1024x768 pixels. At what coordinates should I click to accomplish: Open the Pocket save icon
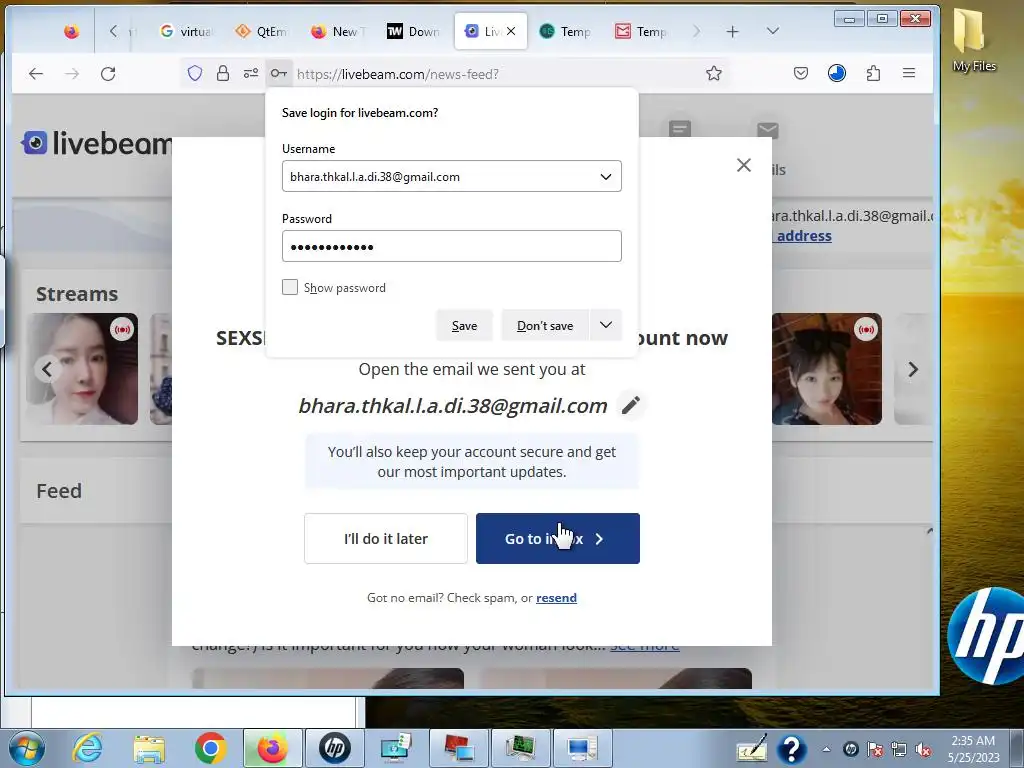pyautogui.click(x=801, y=74)
